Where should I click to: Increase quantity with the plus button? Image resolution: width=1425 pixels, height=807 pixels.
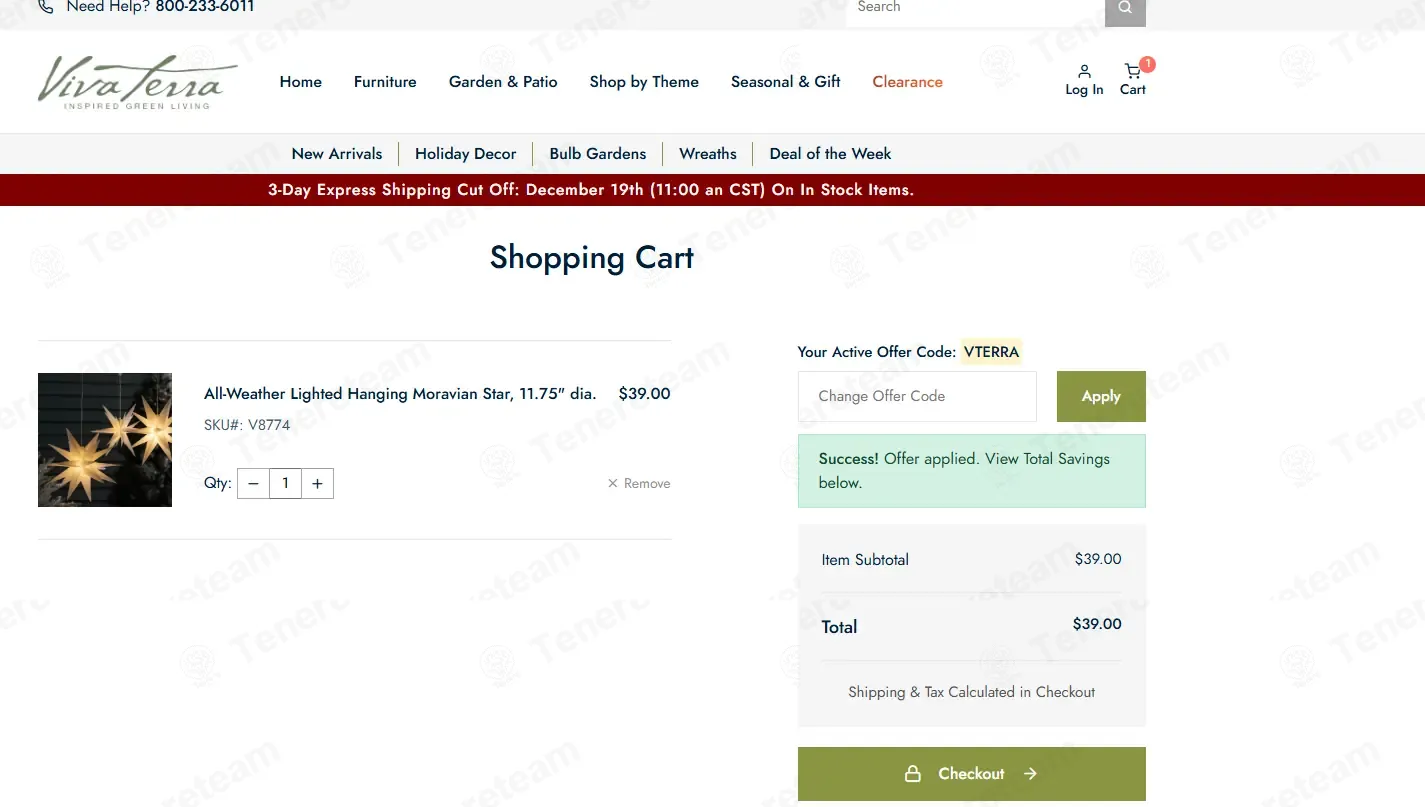317,484
